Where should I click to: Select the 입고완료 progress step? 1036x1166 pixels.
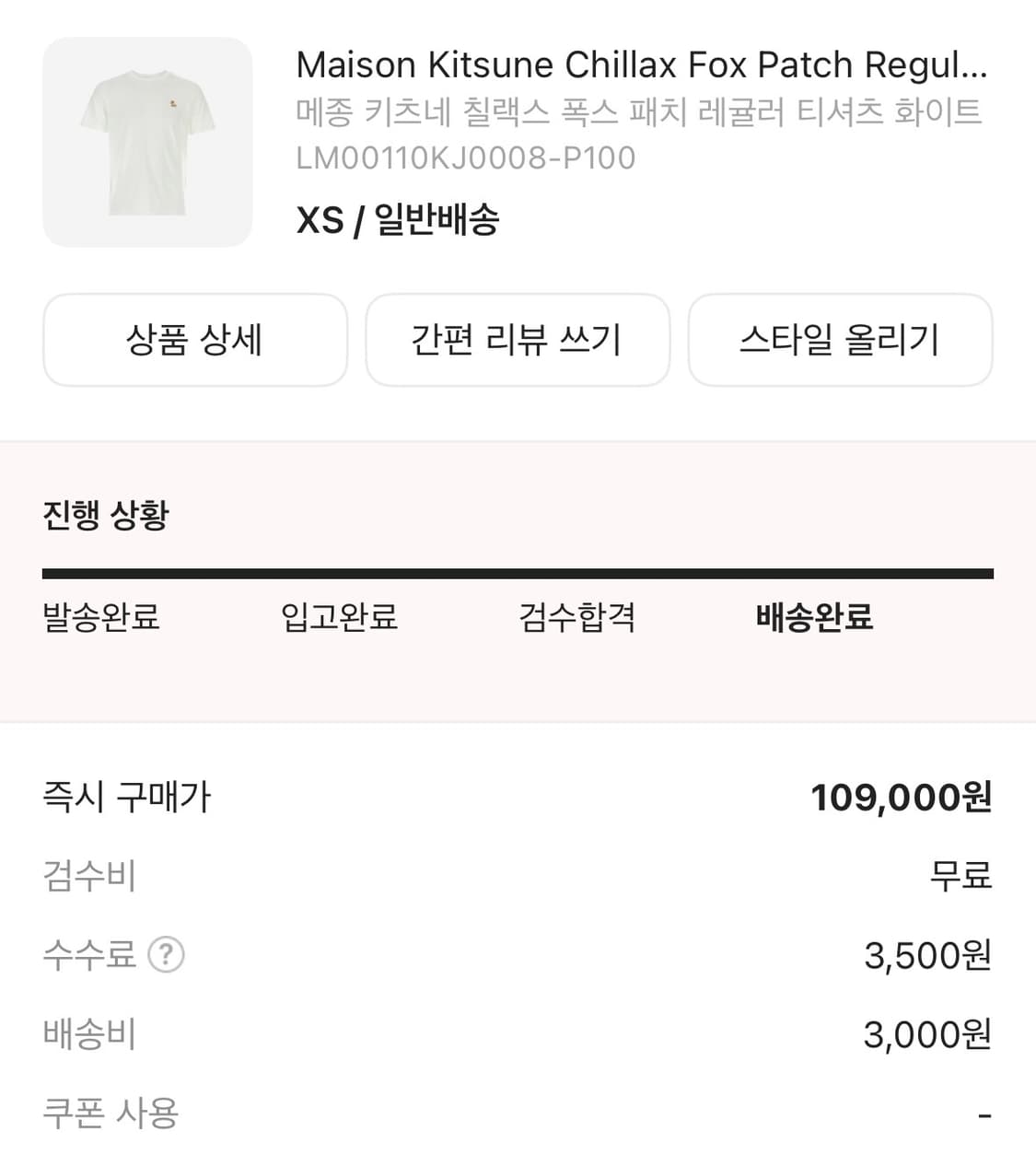[339, 617]
